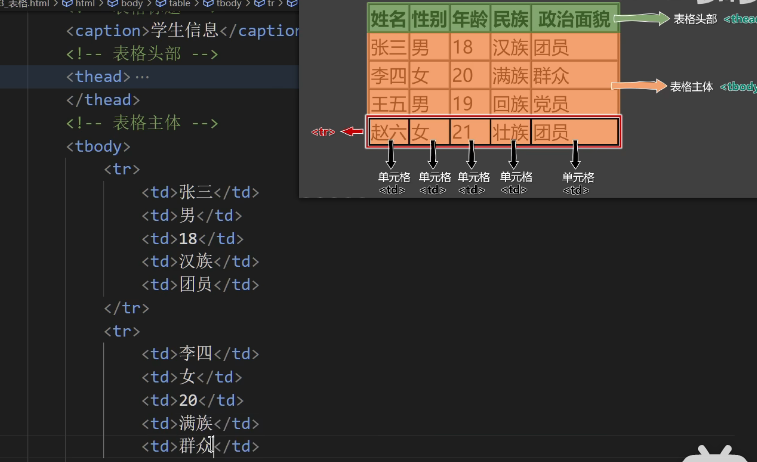Screen dimensions: 757x462
Task: Click the 群众 cell in the diagram table
Action: pyautogui.click(x=575, y=75)
